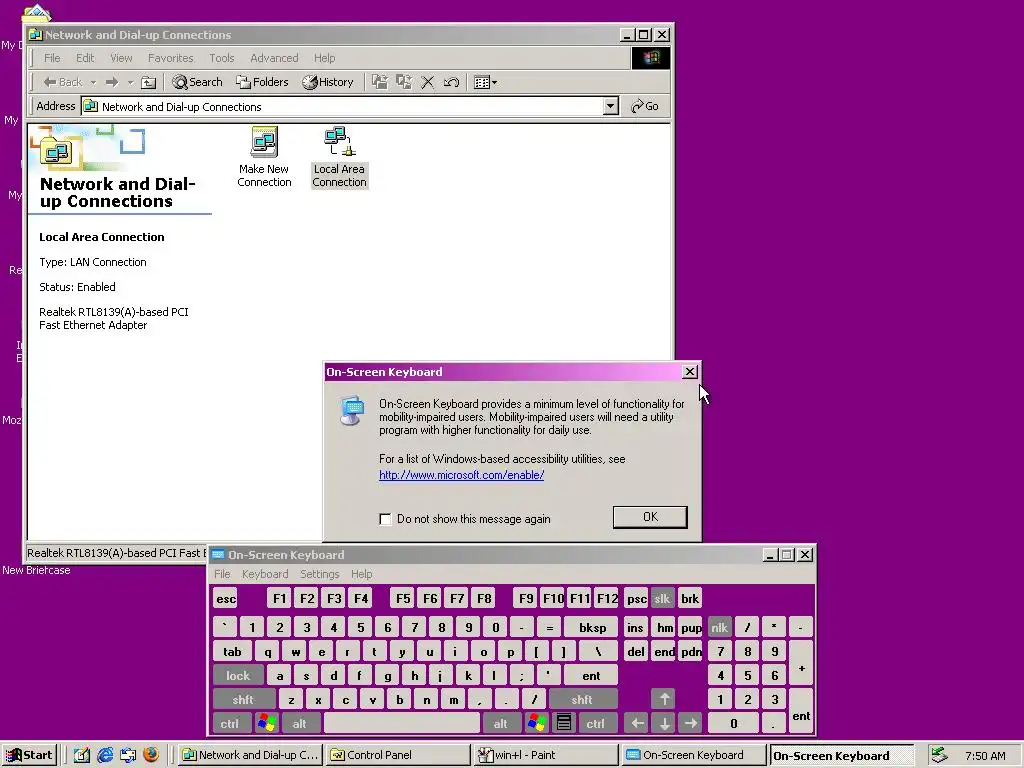Click the Forward arrow toolbar icon
The image size is (1024, 768).
(112, 82)
